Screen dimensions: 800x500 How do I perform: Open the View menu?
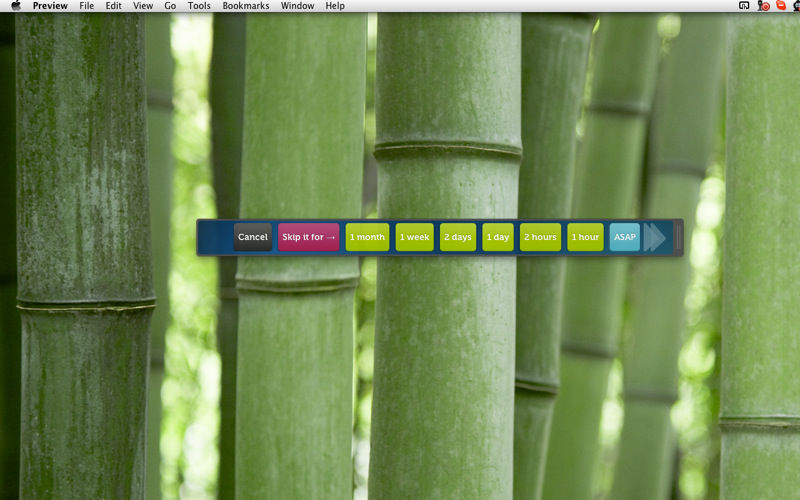pos(143,6)
